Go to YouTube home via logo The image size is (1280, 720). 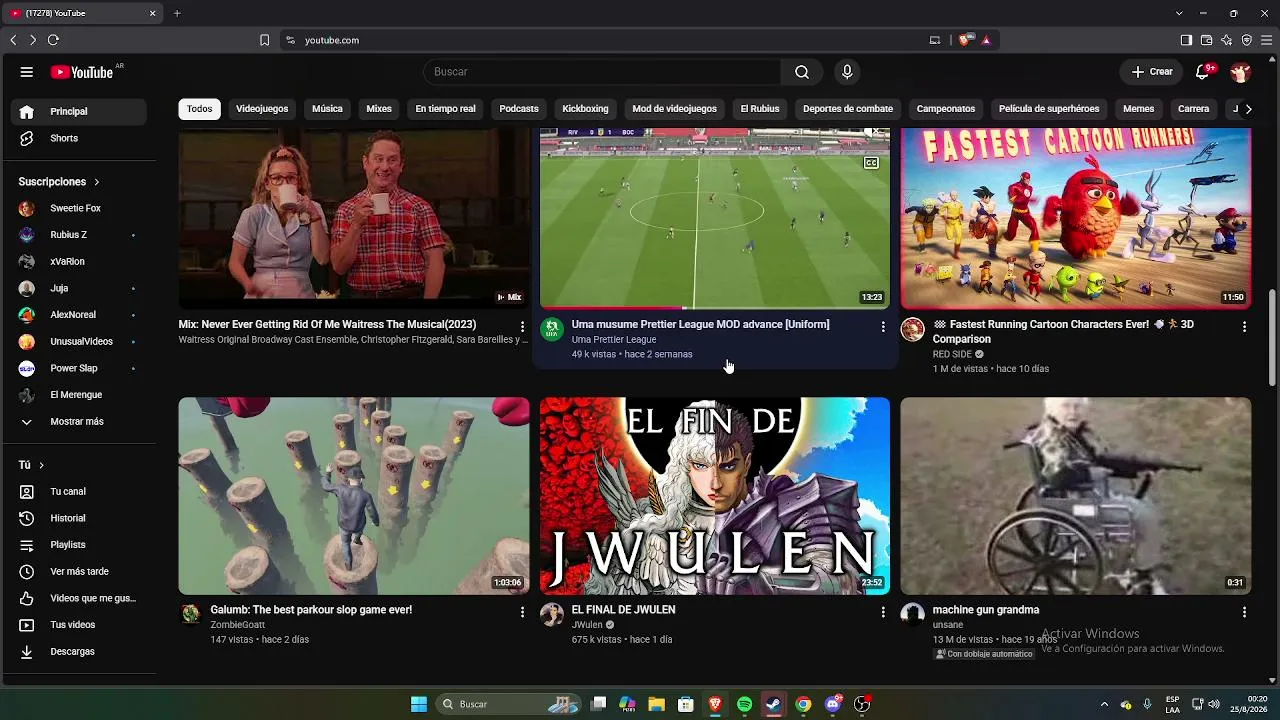pyautogui.click(x=82, y=72)
